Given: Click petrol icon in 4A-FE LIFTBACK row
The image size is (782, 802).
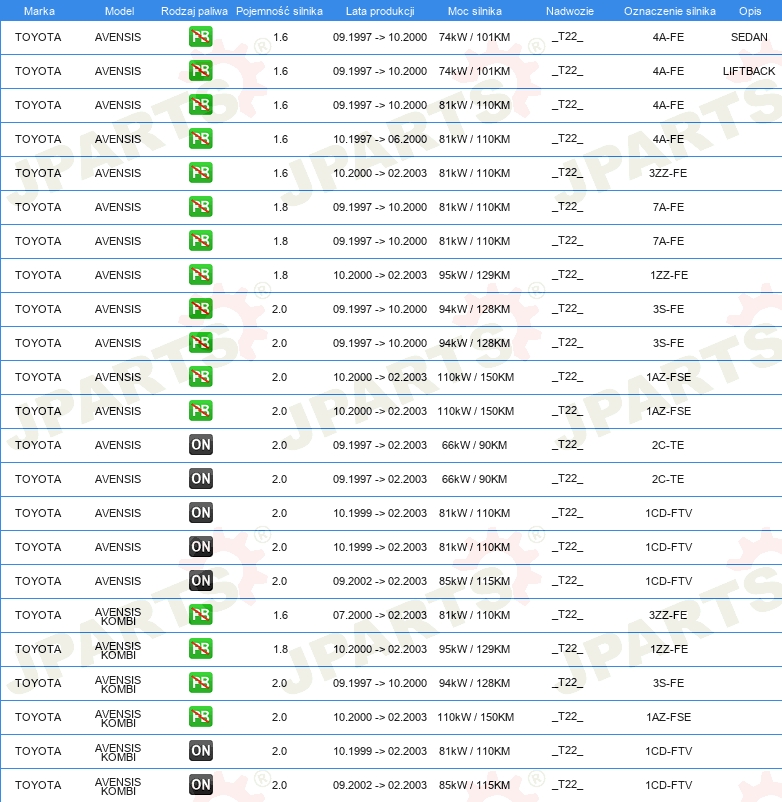Looking at the screenshot, I should pyautogui.click(x=200, y=71).
